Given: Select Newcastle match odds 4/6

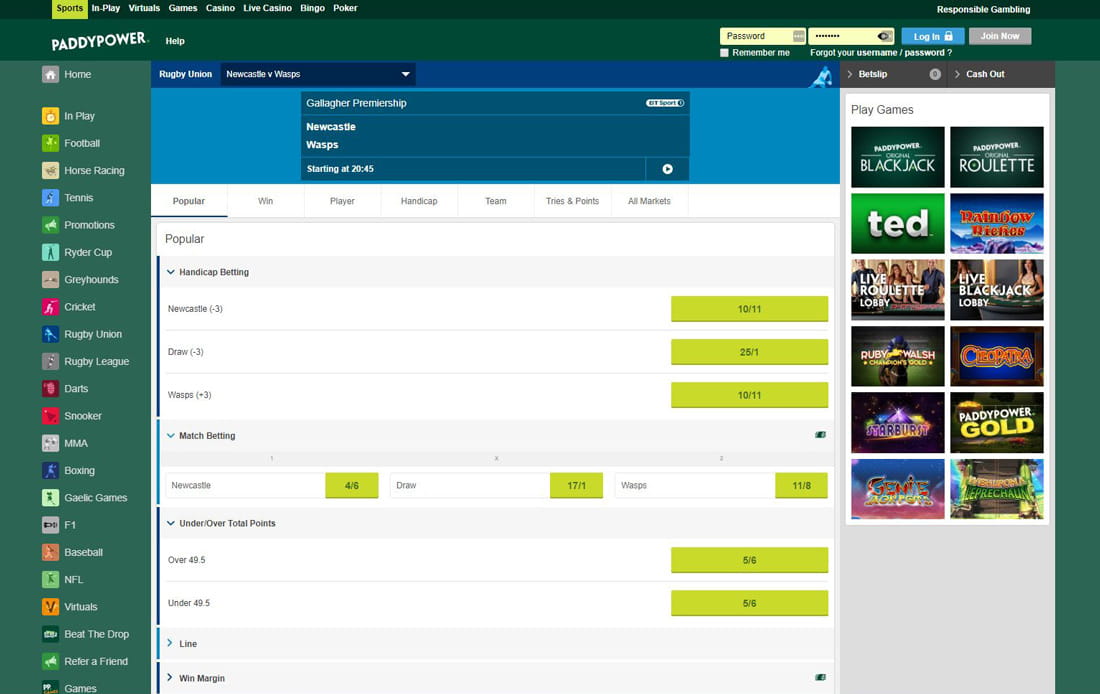Looking at the screenshot, I should tap(351, 486).
